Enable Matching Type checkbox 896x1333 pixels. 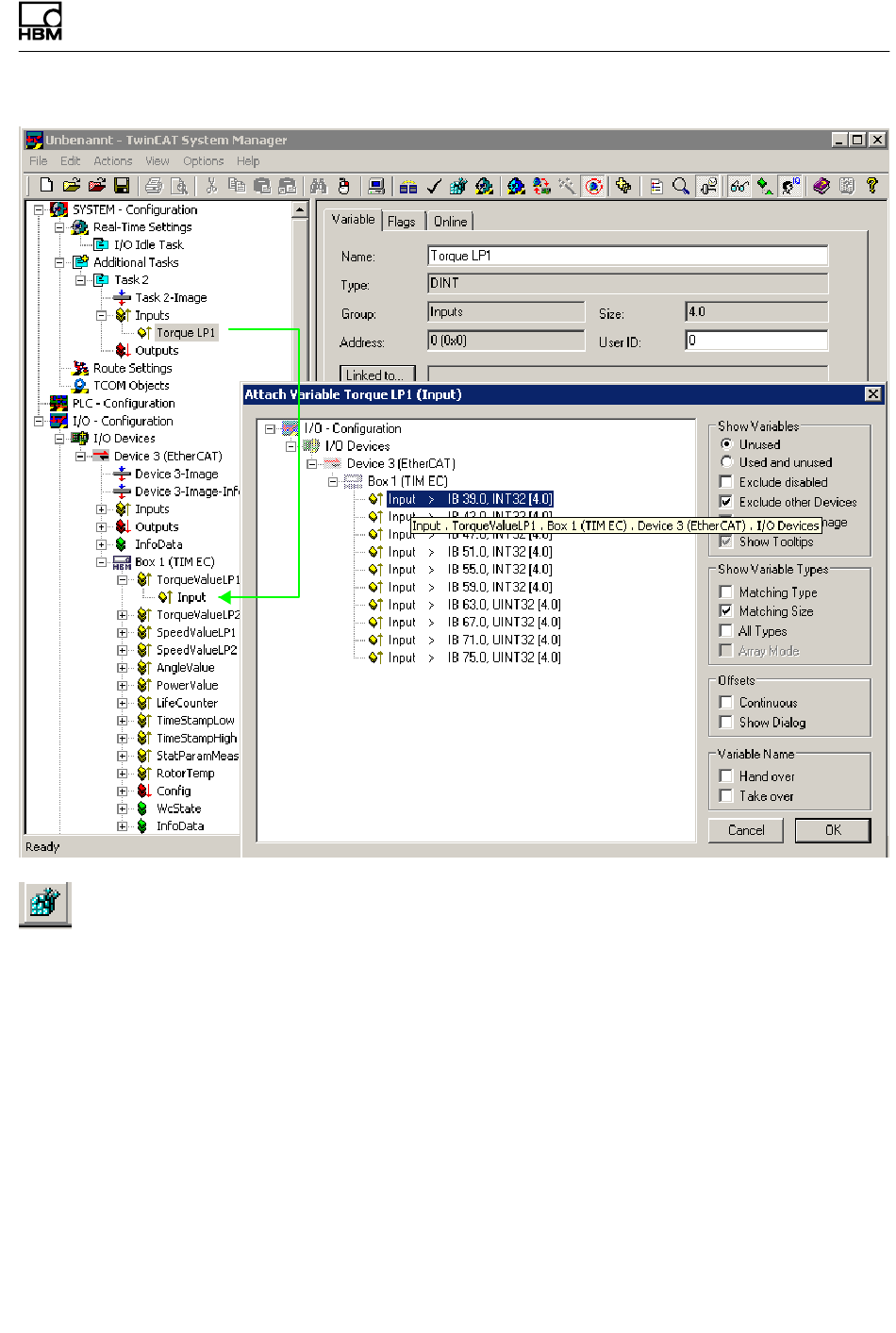click(726, 592)
